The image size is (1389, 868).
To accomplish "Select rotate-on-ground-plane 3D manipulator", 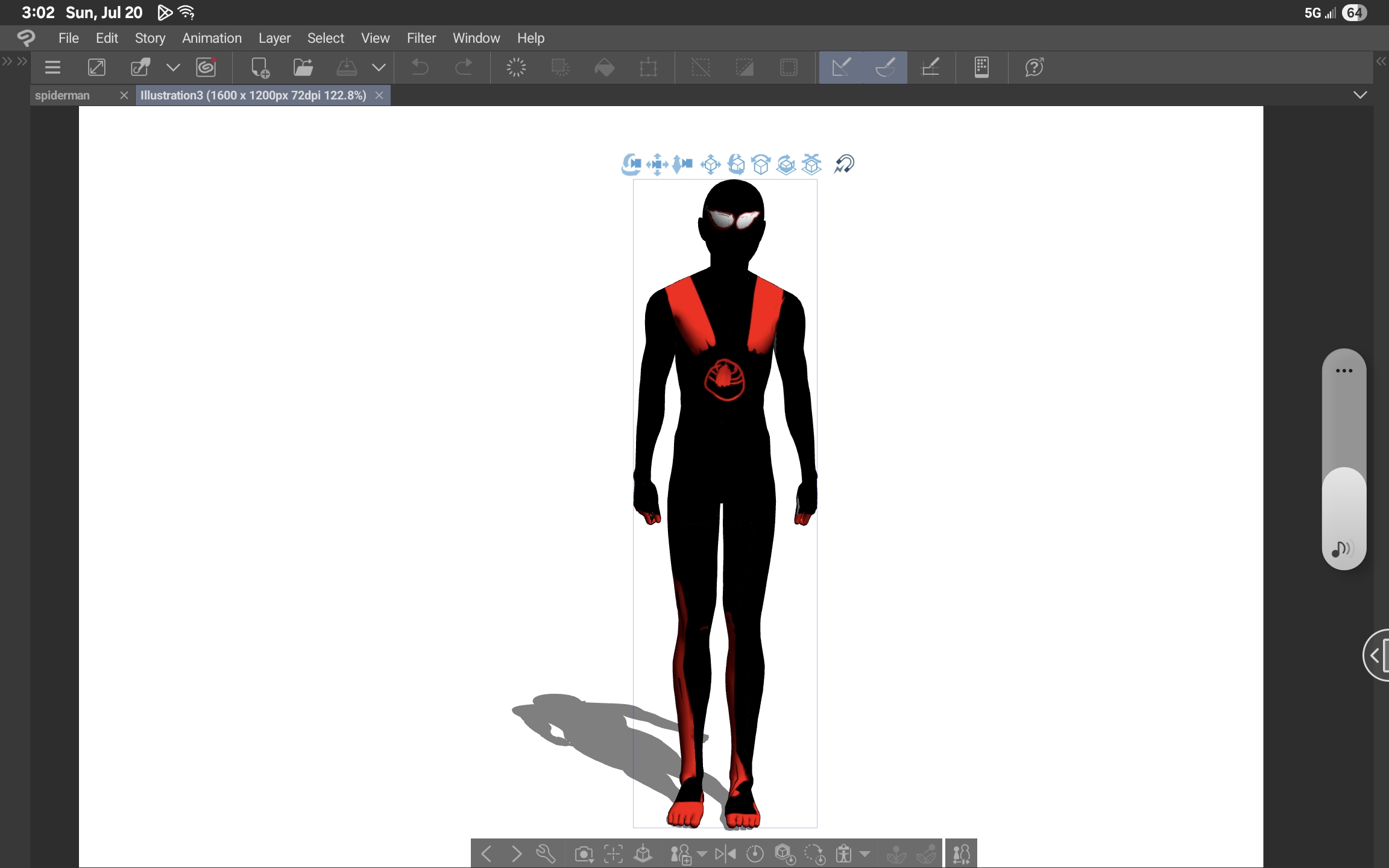I will [x=787, y=164].
